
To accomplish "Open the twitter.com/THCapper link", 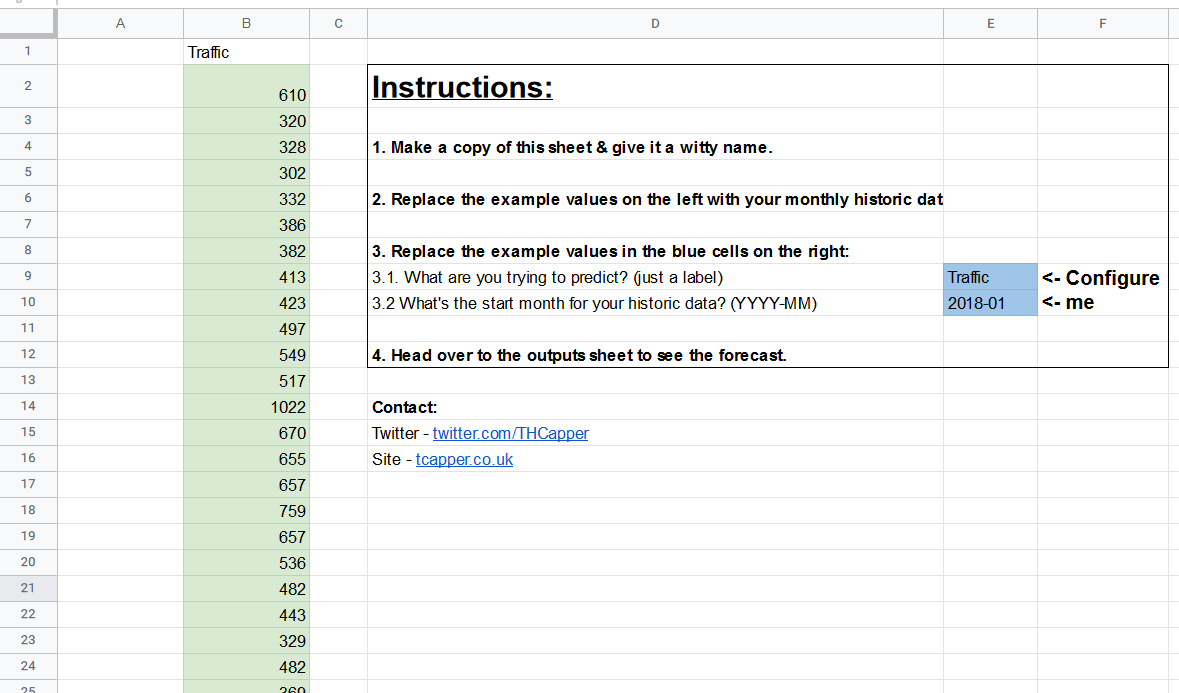I will pyautogui.click(x=510, y=433).
